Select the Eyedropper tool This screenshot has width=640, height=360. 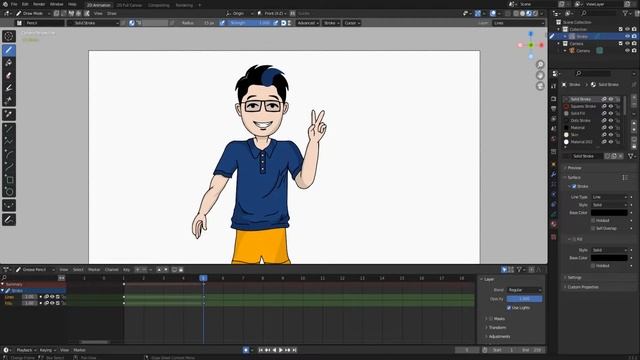click(9, 115)
